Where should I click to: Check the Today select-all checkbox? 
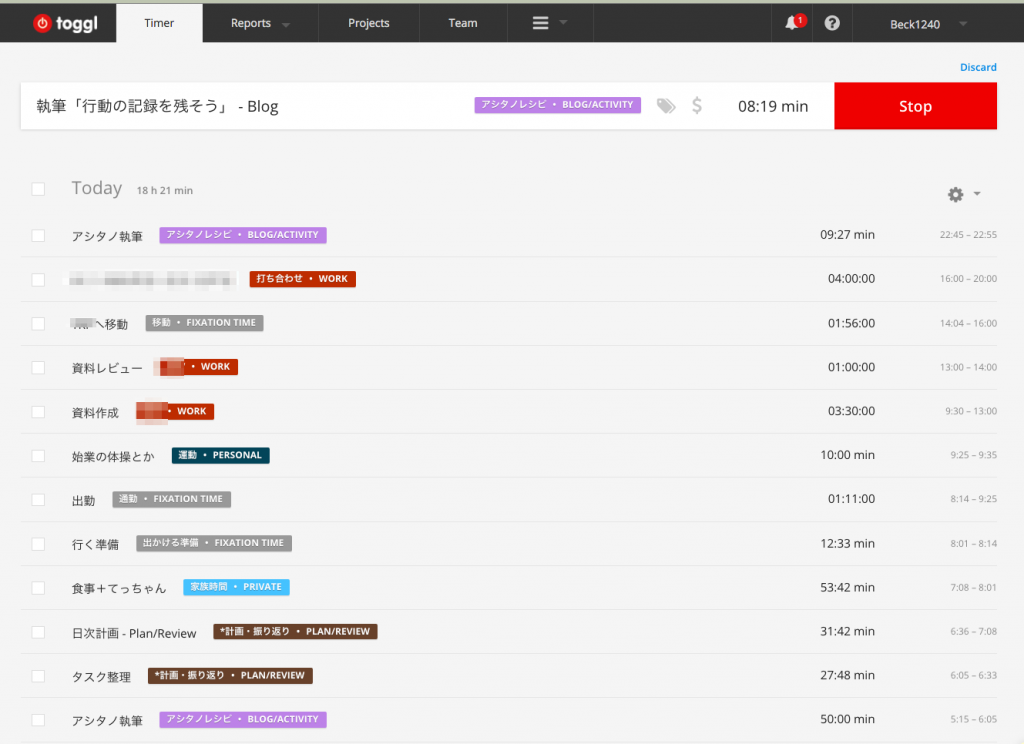click(38, 189)
